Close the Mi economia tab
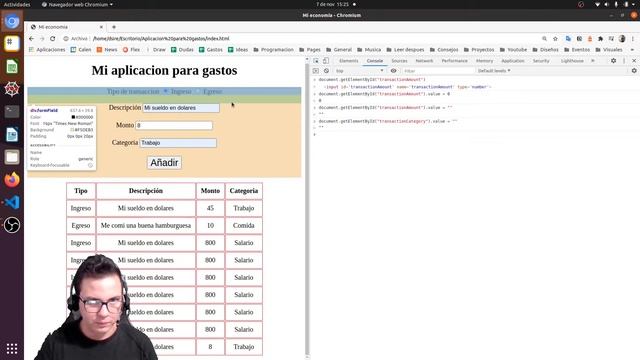 [101, 27]
